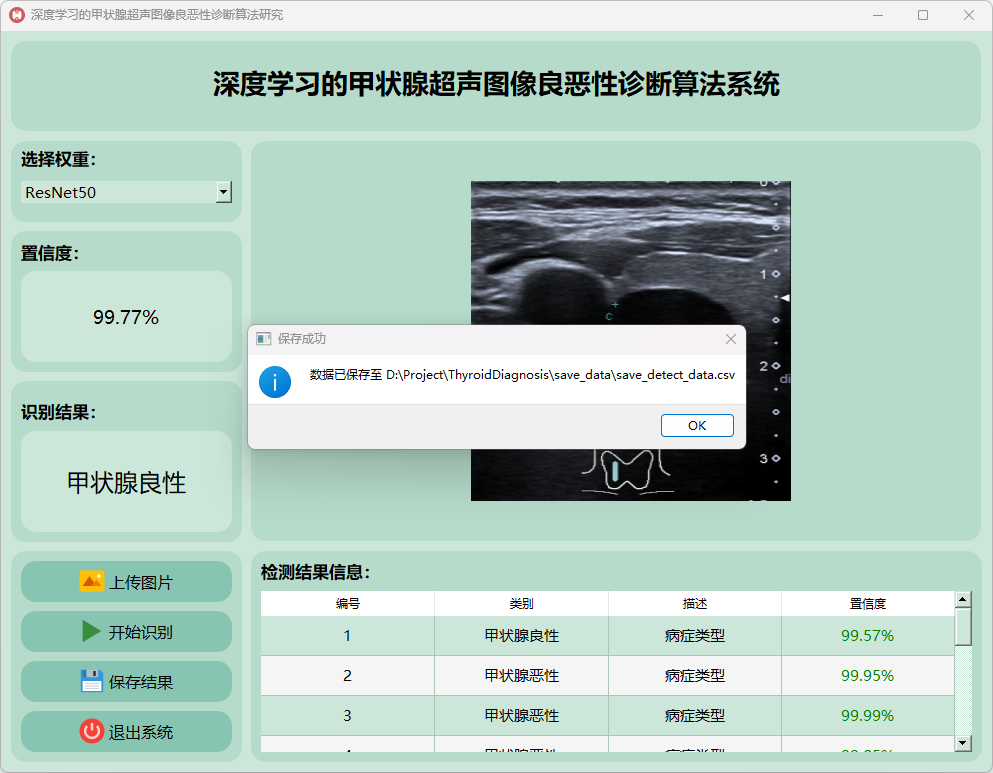Viewport: 993px width, 773px height.
Task: Maximize the application window
Action: 922,15
